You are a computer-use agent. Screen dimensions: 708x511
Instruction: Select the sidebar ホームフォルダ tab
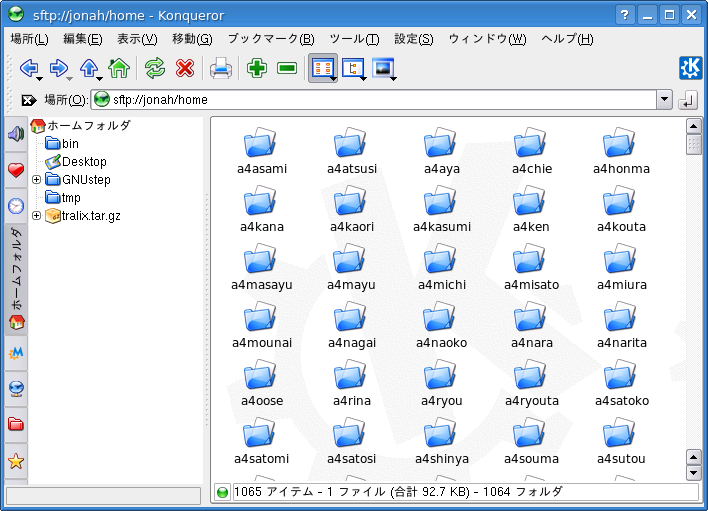click(x=16, y=279)
